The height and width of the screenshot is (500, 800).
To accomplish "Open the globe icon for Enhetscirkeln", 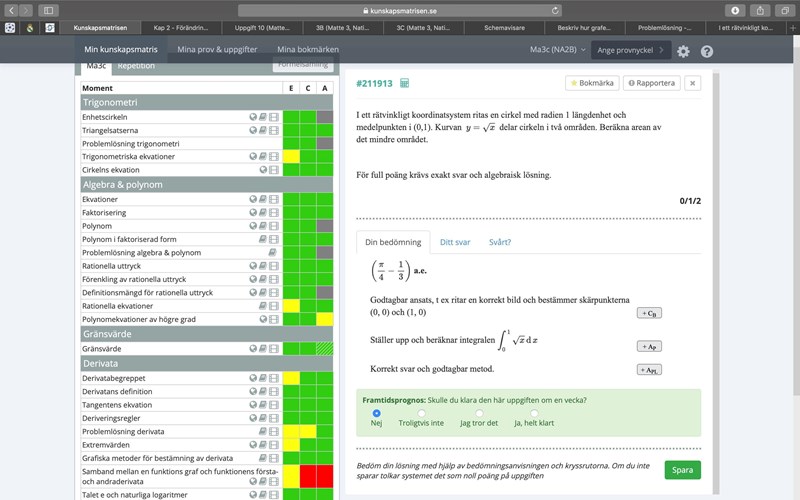I will coord(253,117).
